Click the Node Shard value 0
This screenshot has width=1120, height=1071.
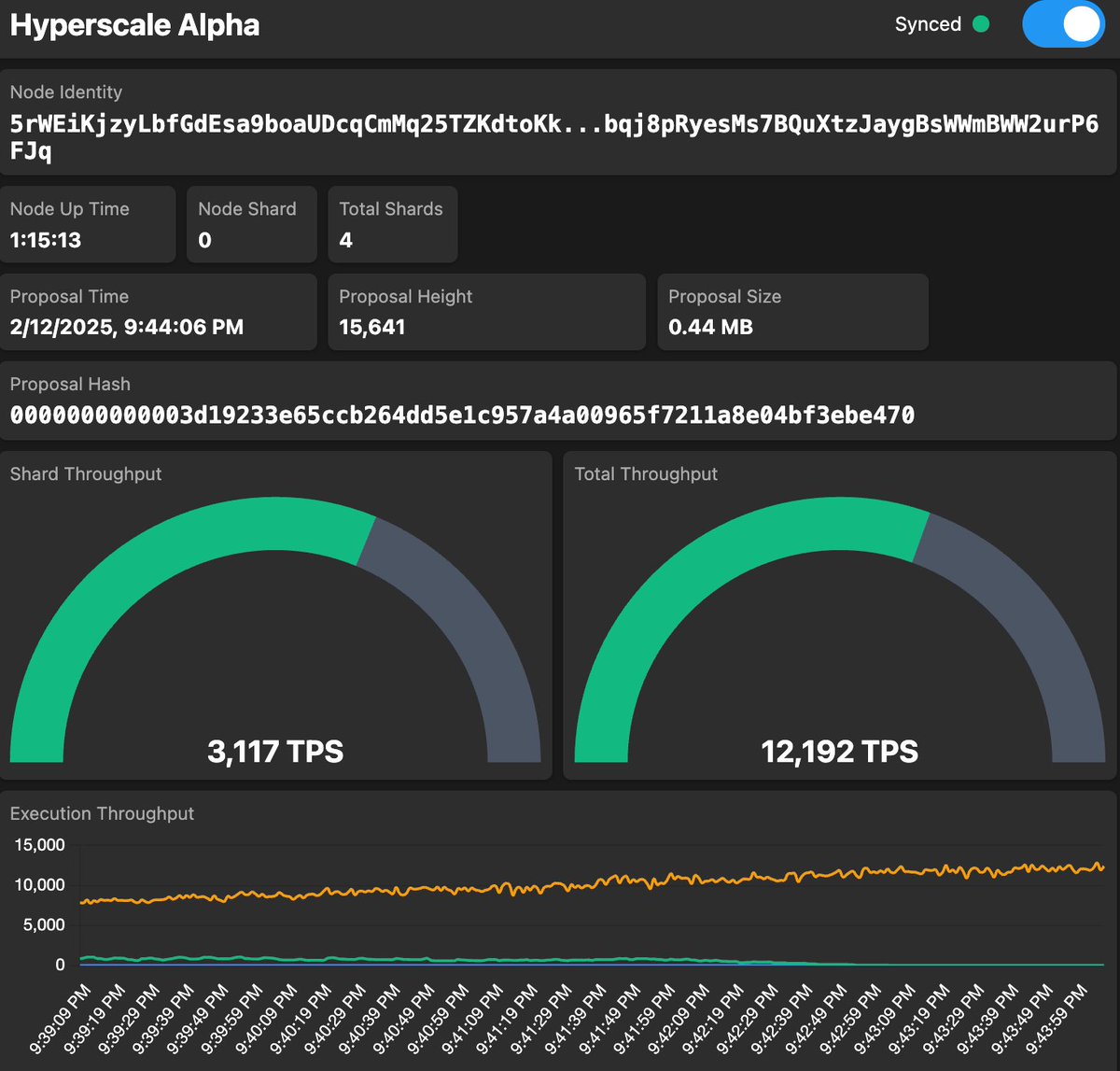[204, 240]
